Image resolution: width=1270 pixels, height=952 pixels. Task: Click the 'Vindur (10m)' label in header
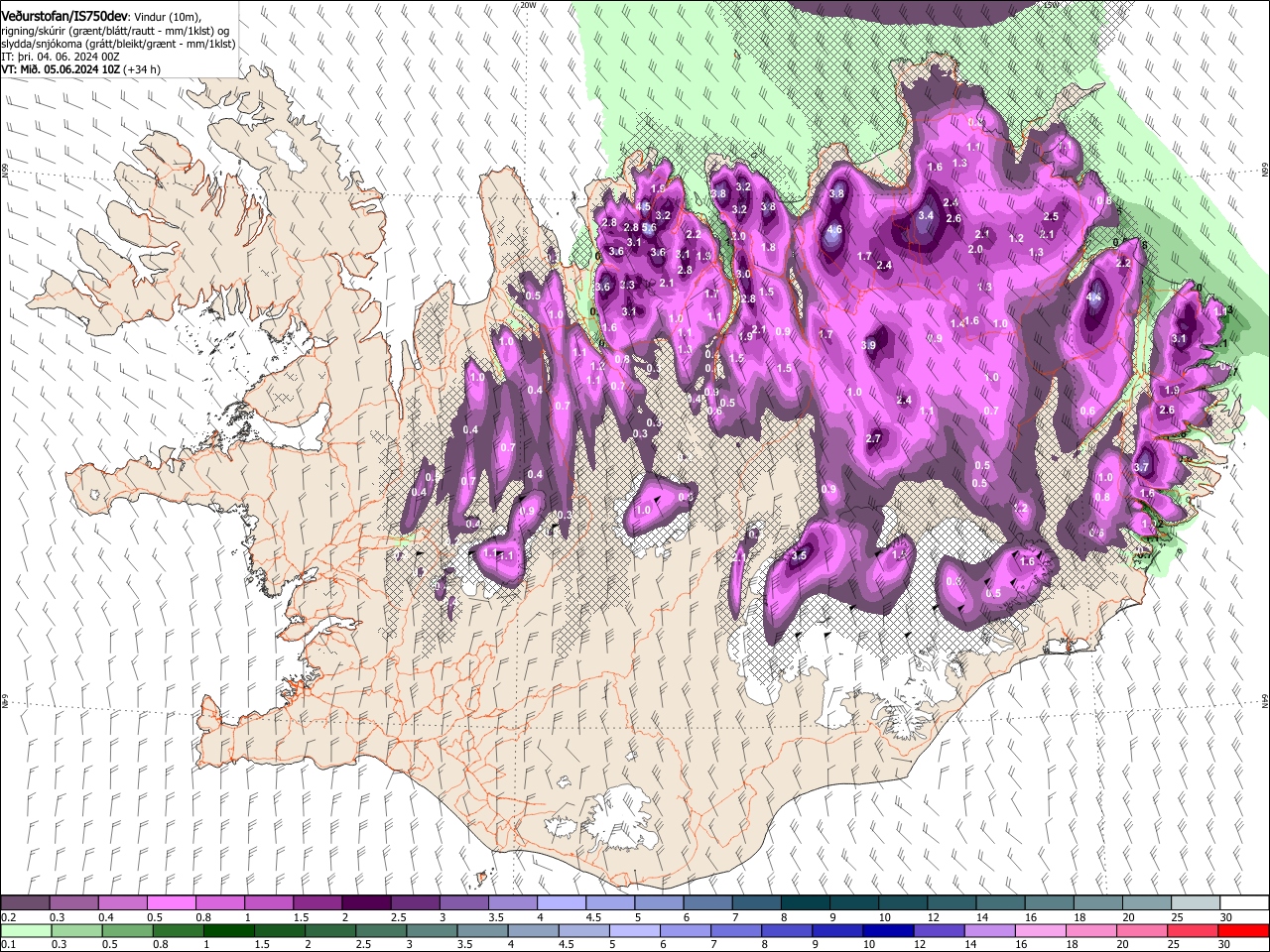[x=167, y=17]
